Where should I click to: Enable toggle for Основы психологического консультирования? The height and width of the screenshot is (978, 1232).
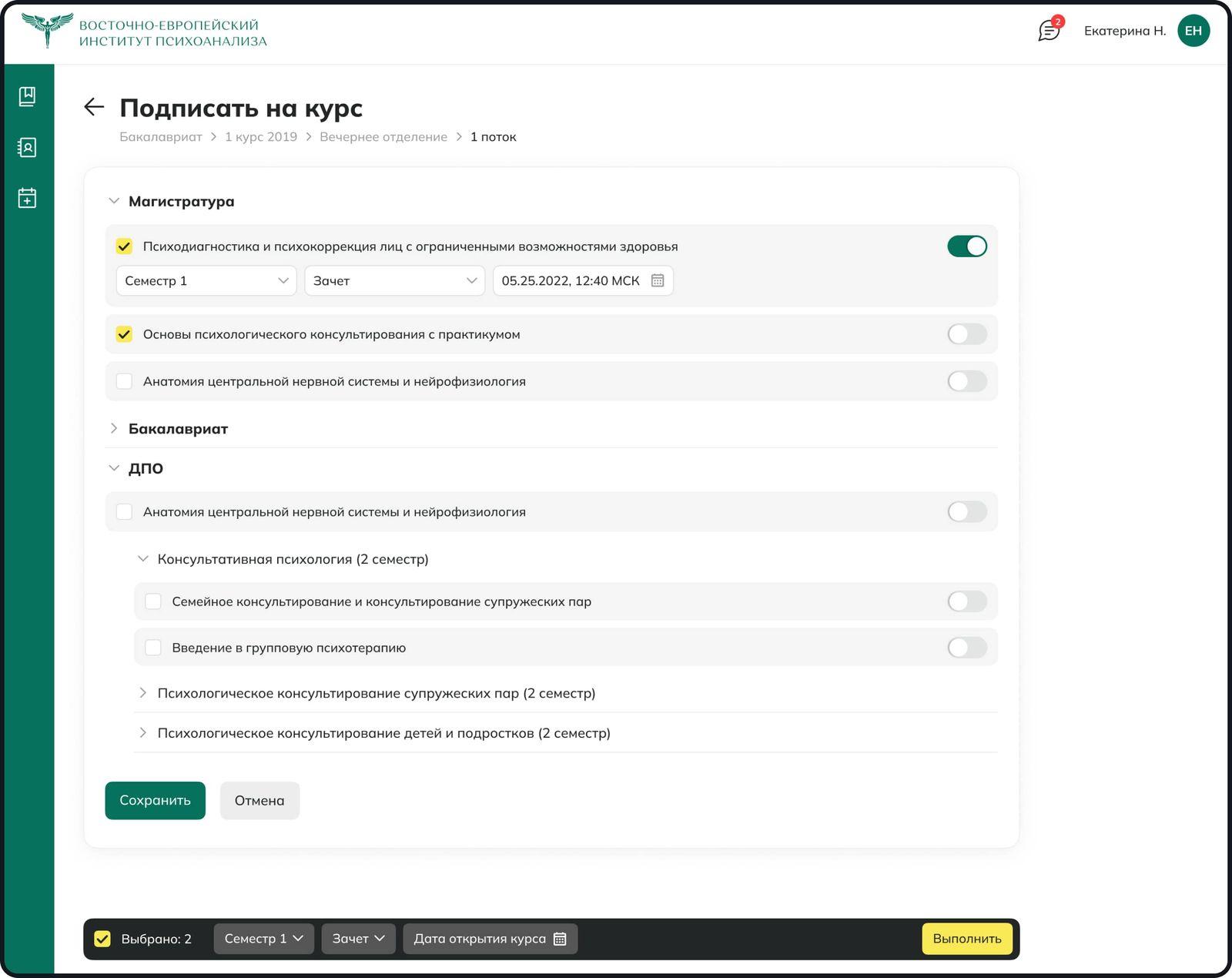pos(966,334)
